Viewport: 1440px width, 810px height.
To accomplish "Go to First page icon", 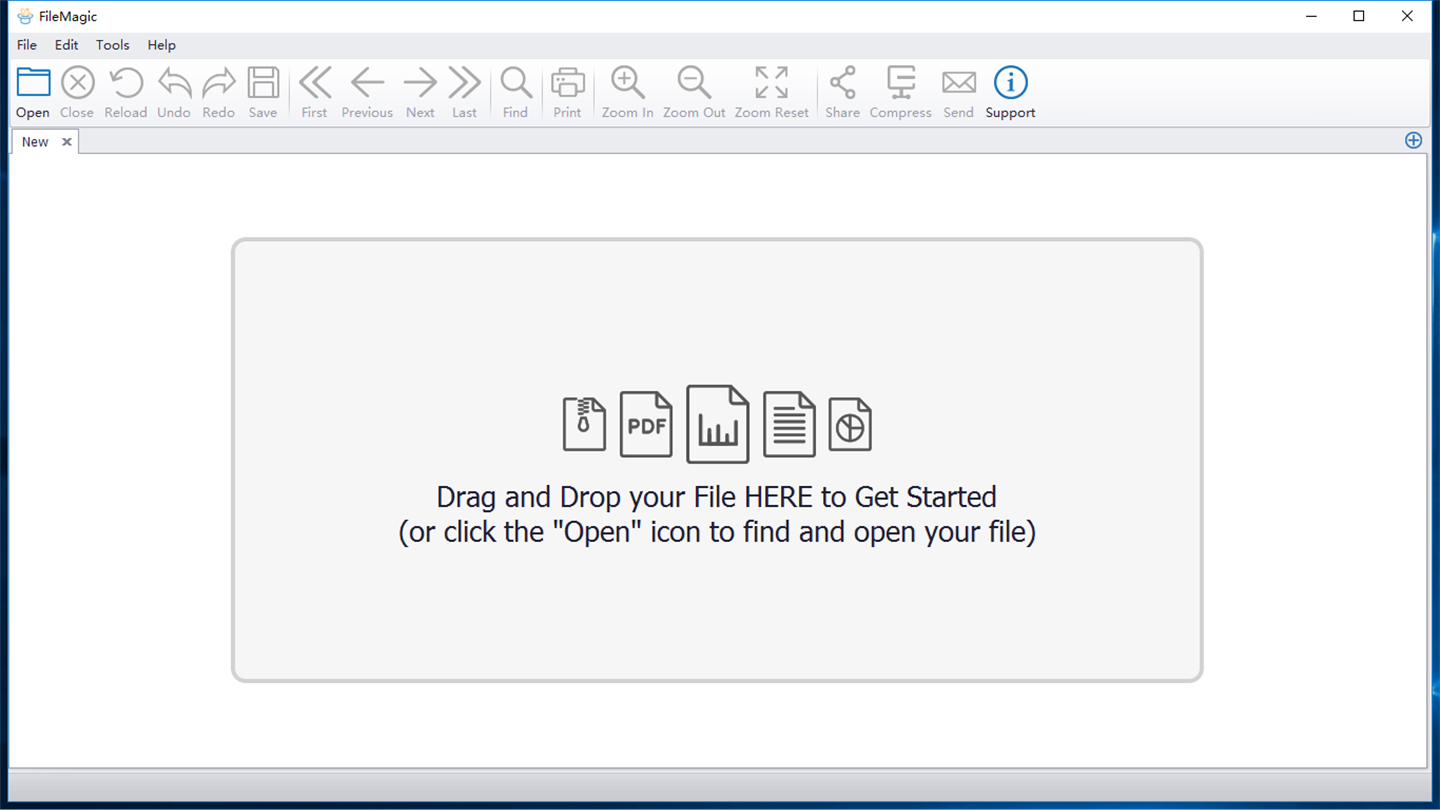I will point(315,83).
